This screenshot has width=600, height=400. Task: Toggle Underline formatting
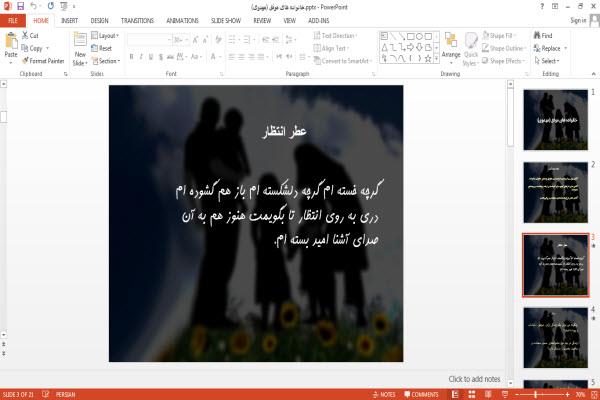151,57
